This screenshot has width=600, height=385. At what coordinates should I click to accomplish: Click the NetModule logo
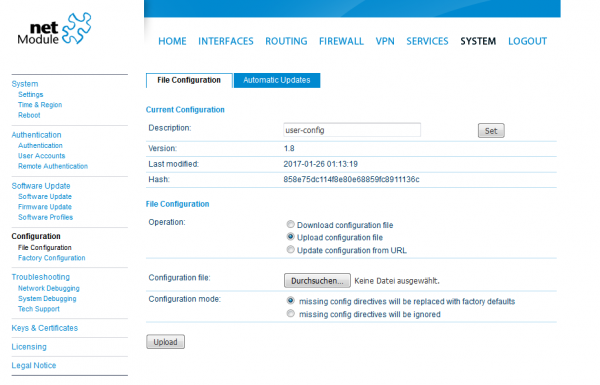[54, 29]
